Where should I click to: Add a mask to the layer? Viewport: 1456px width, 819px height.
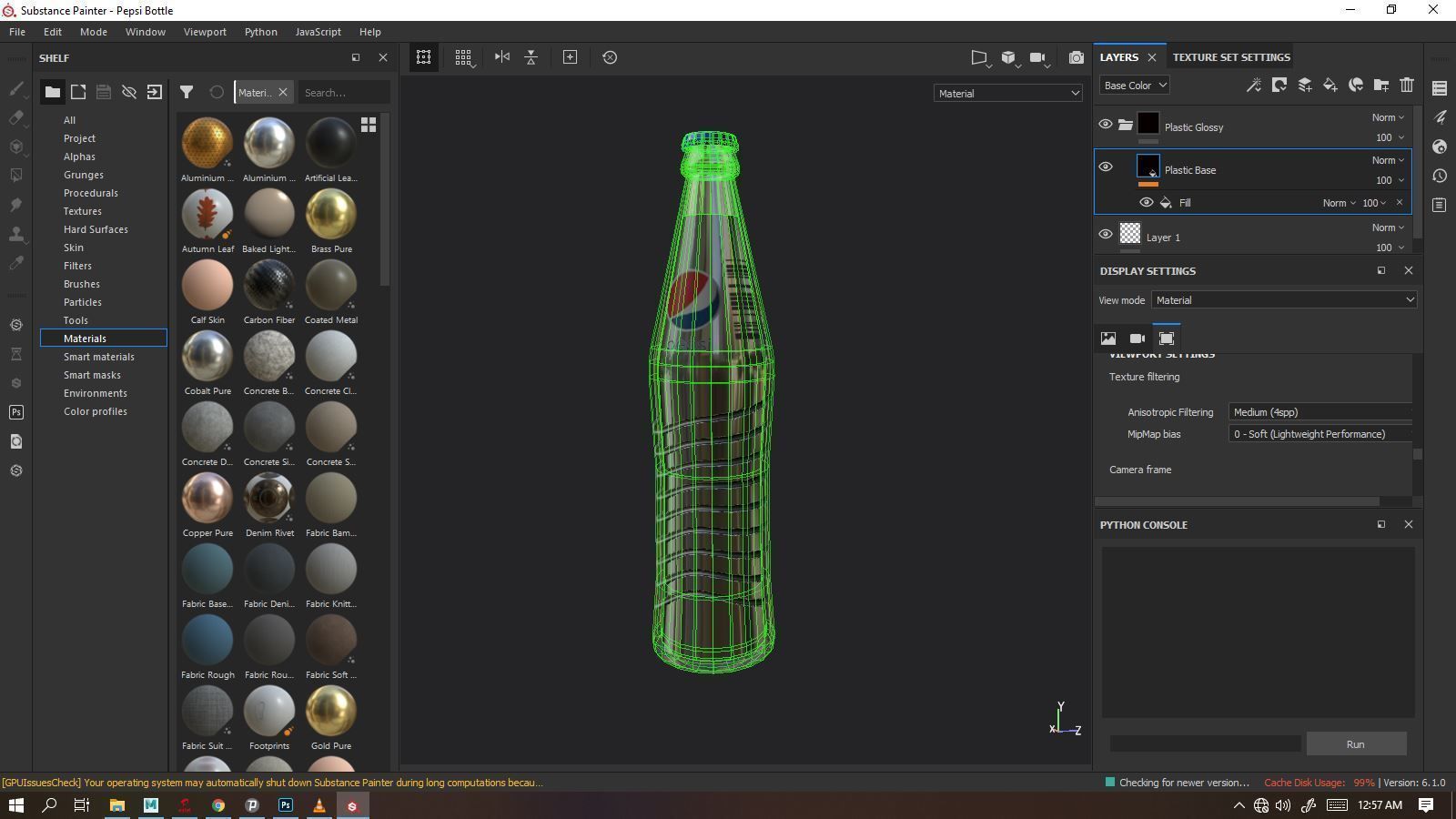(1279, 85)
